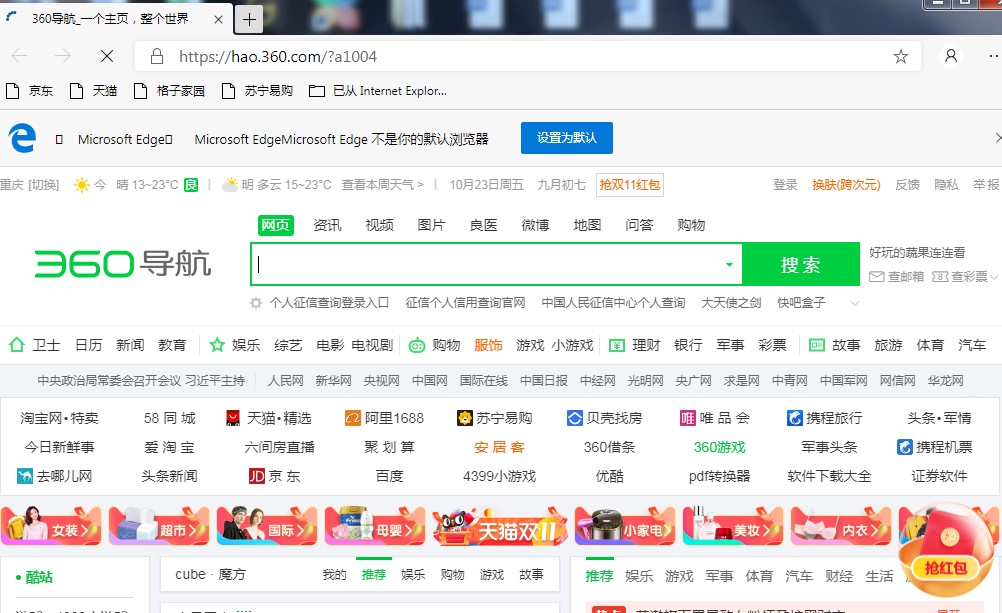
Task: Click inside the main search input box
Action: 480,264
